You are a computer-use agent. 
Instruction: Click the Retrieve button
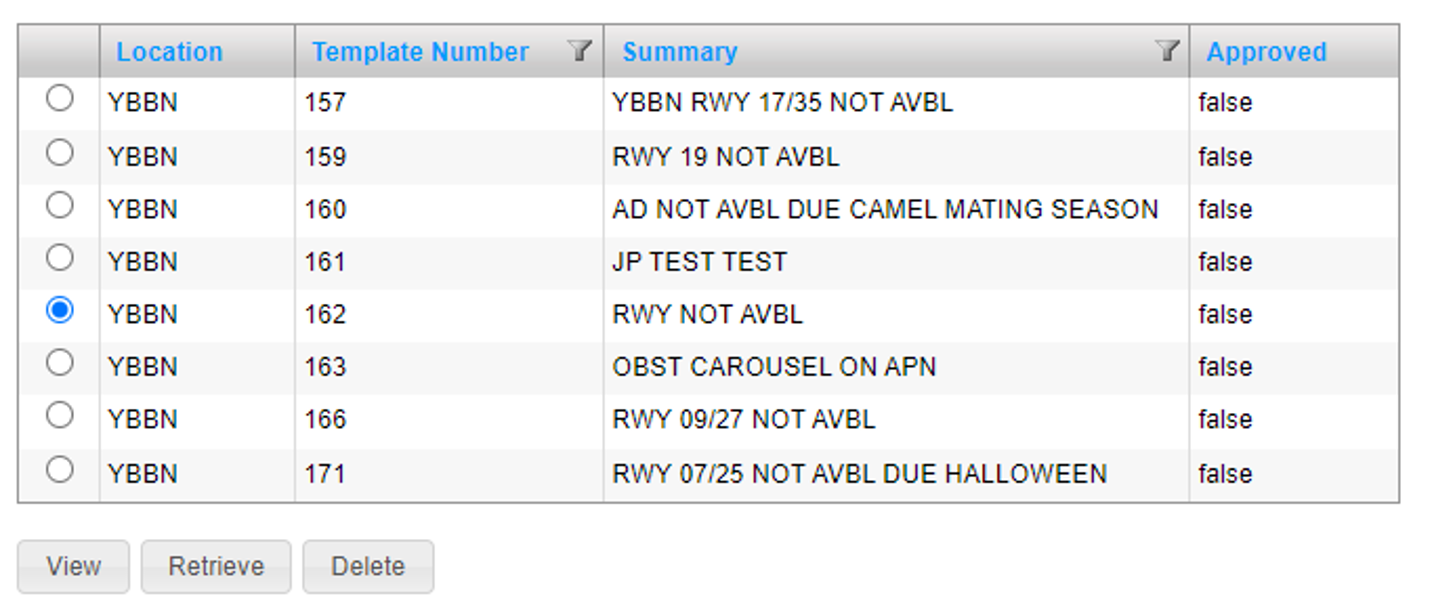click(216, 566)
